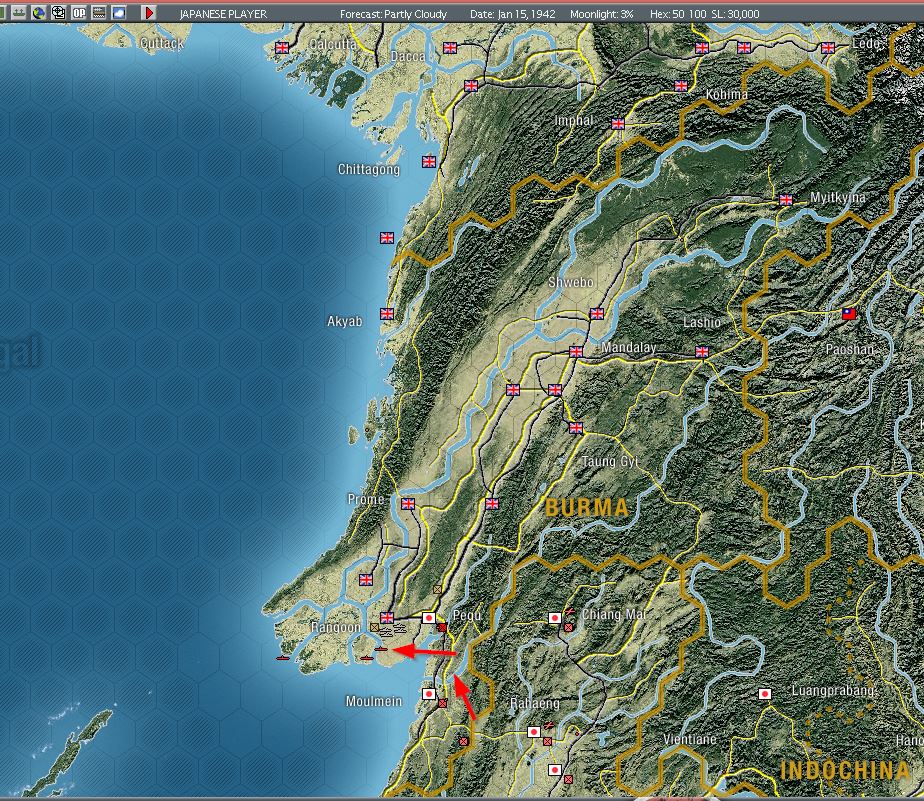Select the Japanese flag at Chiang Mai

click(555, 618)
